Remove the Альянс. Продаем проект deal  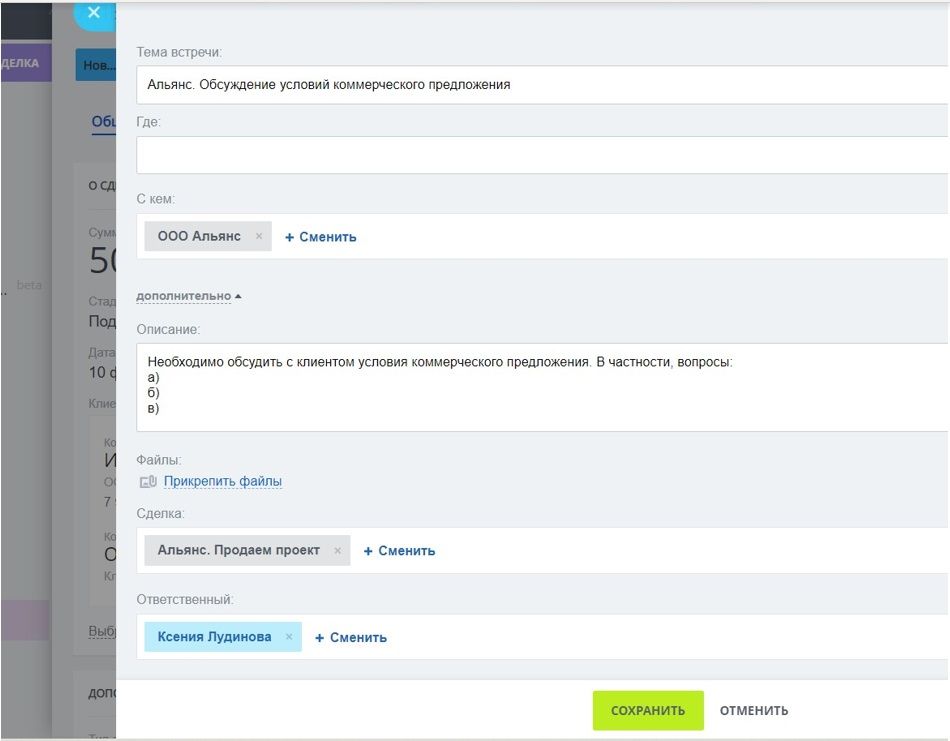(338, 551)
